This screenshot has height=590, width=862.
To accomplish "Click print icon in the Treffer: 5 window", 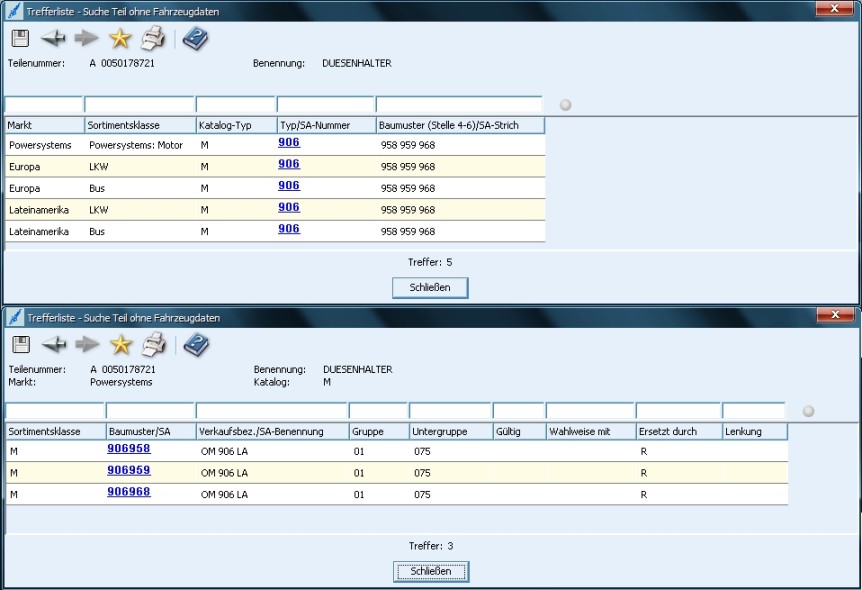I will point(153,39).
